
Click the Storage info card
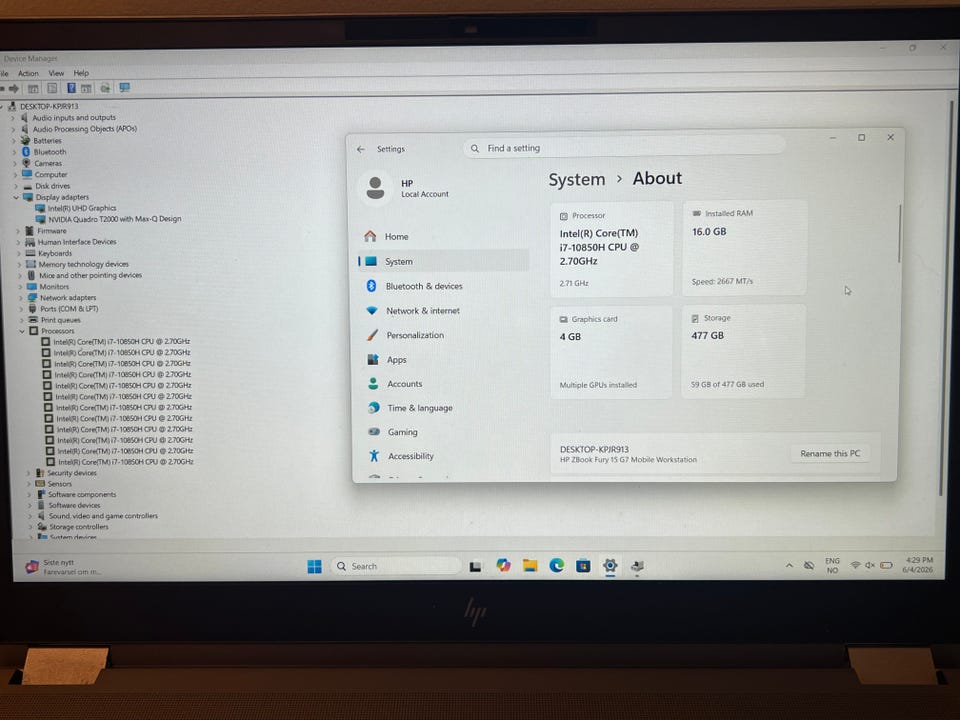[x=743, y=351]
